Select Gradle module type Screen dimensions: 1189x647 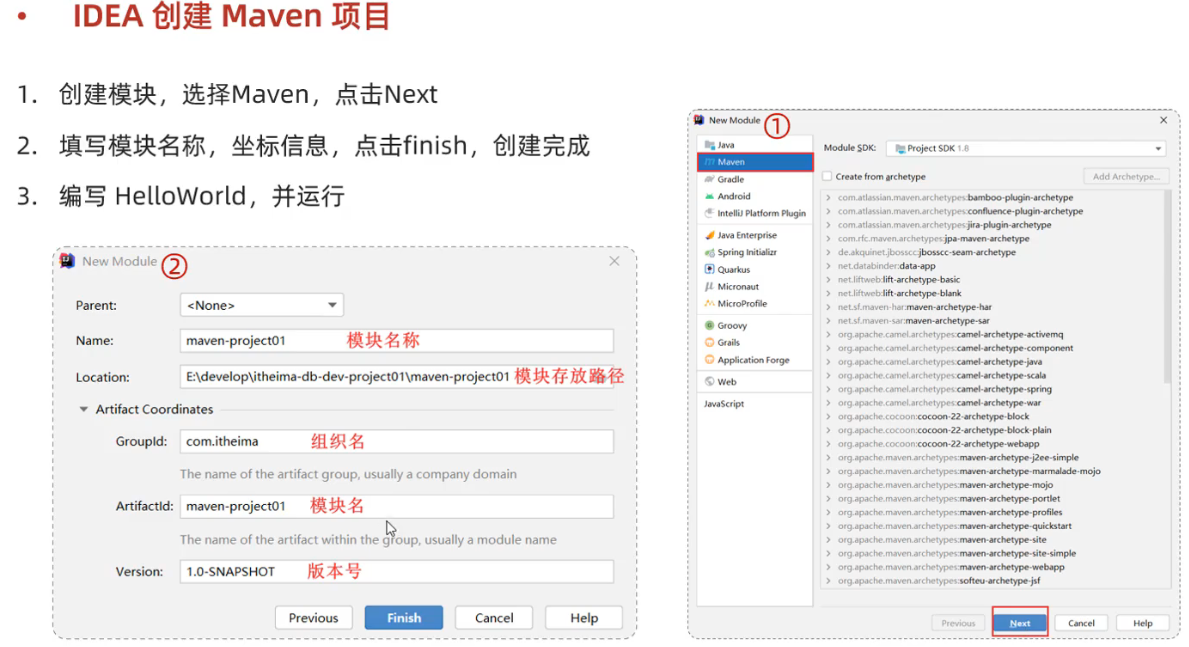point(755,180)
